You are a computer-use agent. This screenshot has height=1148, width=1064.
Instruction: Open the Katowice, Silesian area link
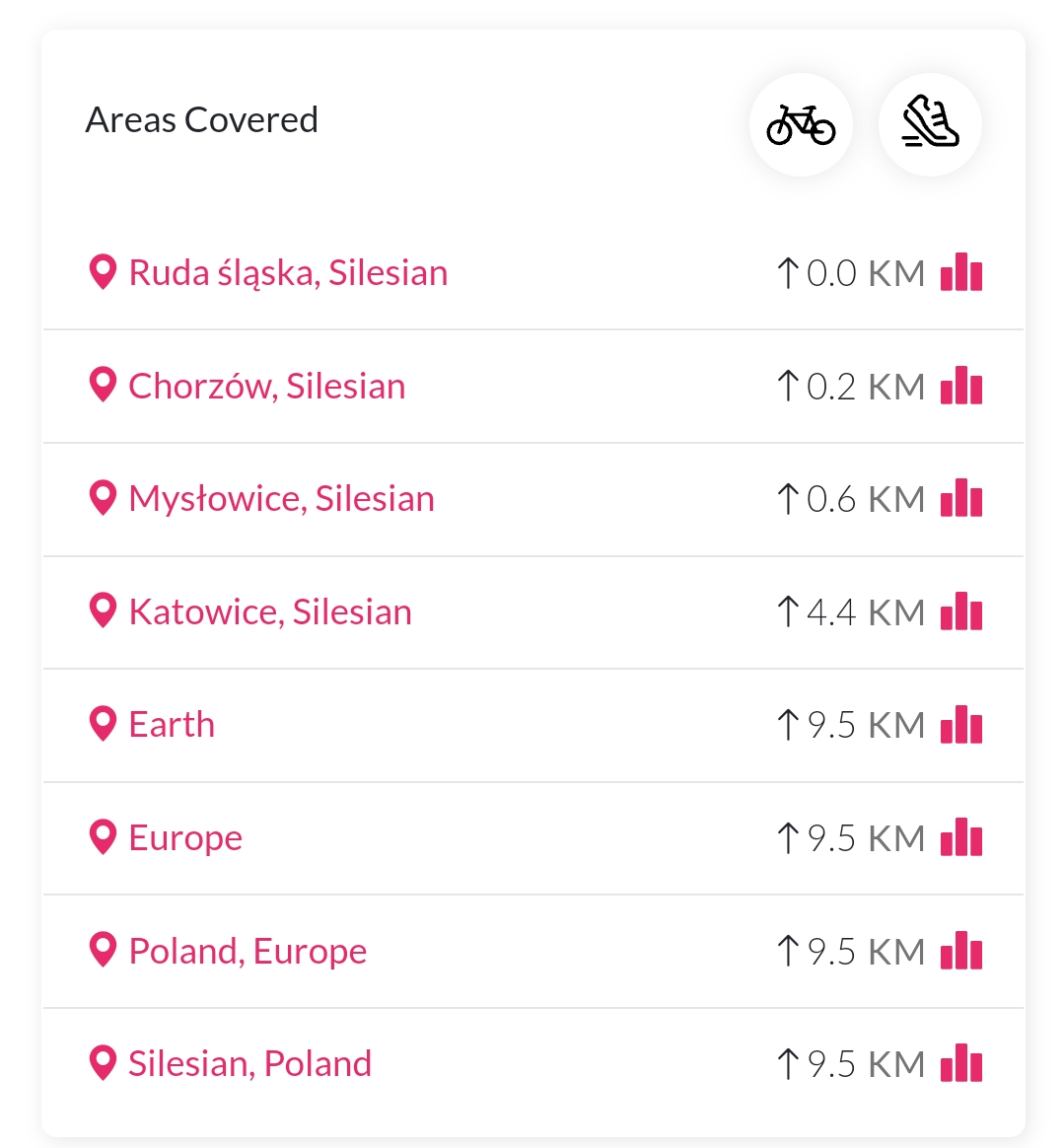(x=270, y=612)
